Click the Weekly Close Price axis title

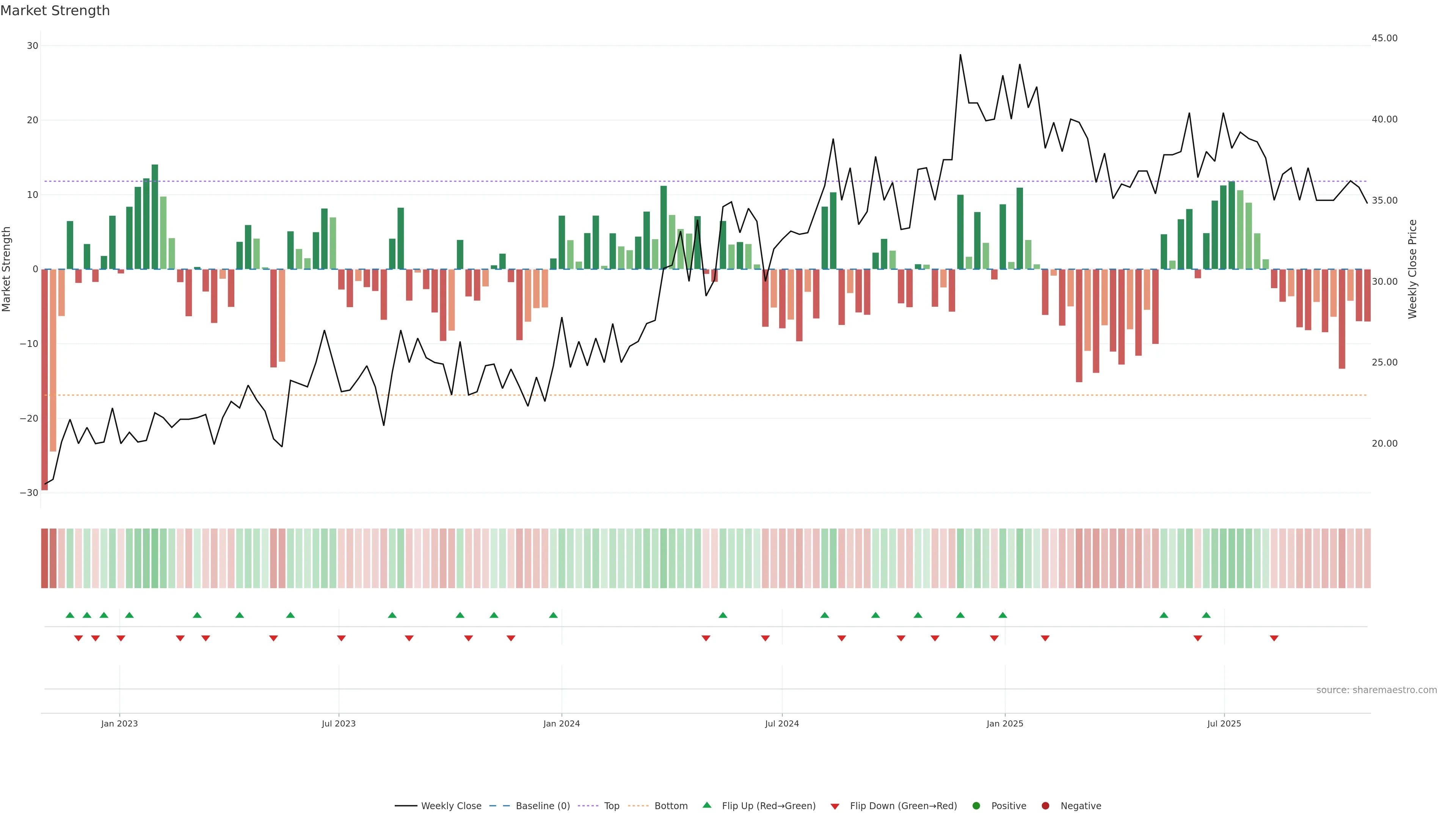1412,269
